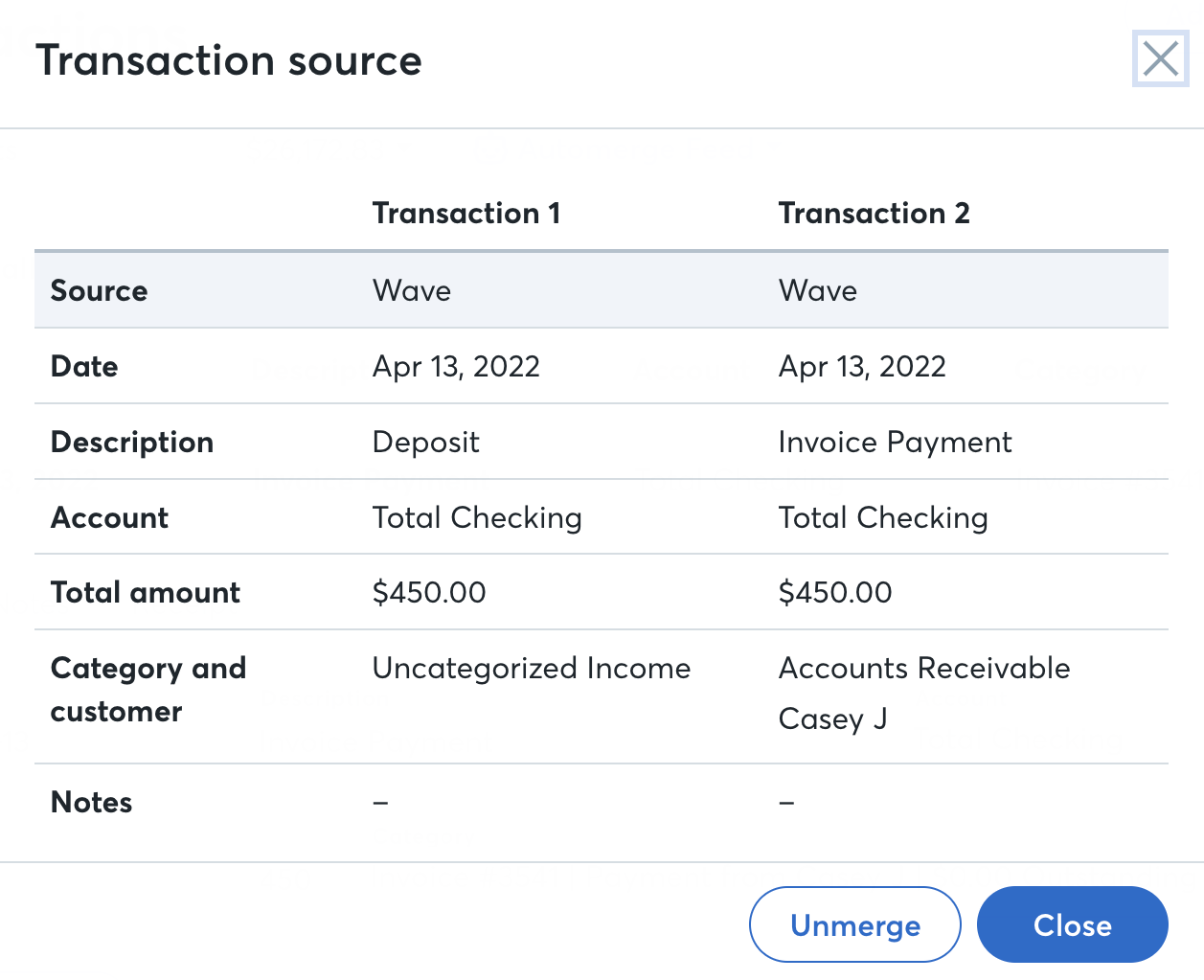Click the Invoice Payment description text

coord(895,442)
